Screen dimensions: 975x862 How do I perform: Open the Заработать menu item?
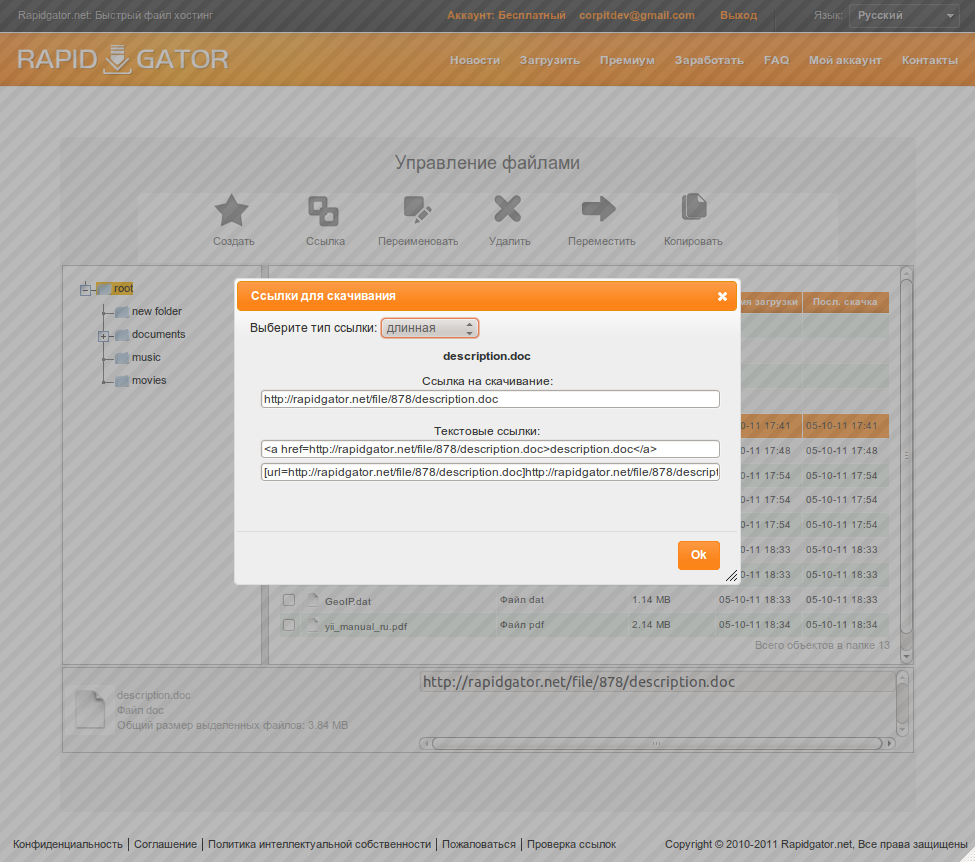pyautogui.click(x=709, y=60)
